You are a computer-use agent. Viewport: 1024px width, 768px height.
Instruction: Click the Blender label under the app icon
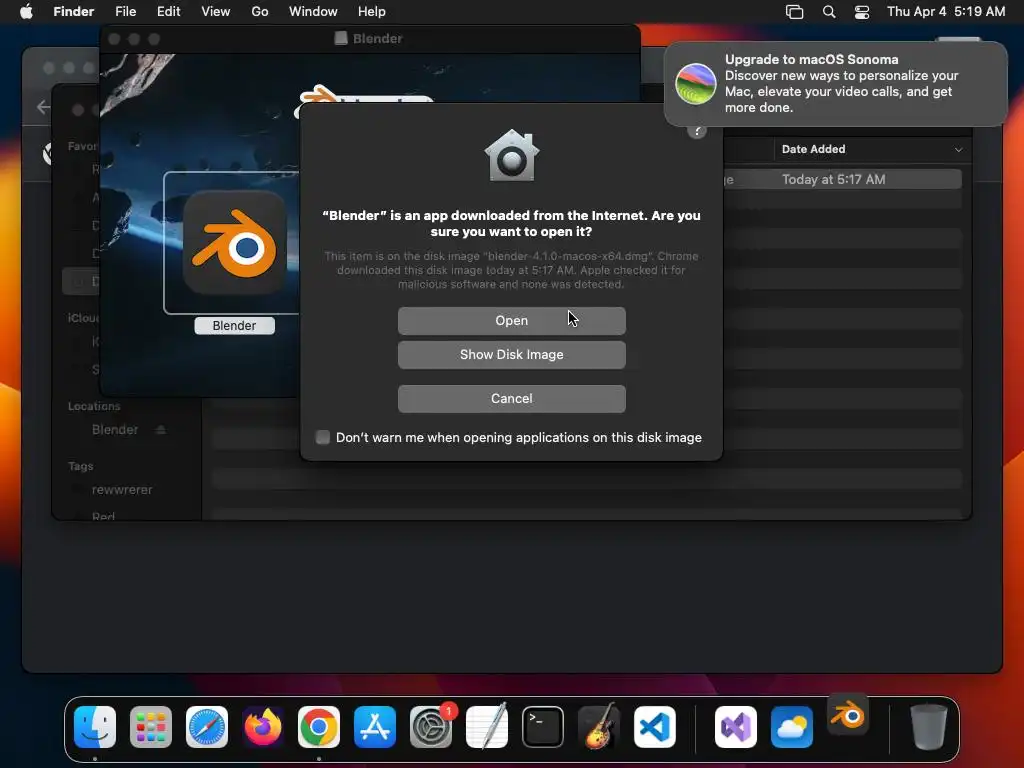click(234, 325)
